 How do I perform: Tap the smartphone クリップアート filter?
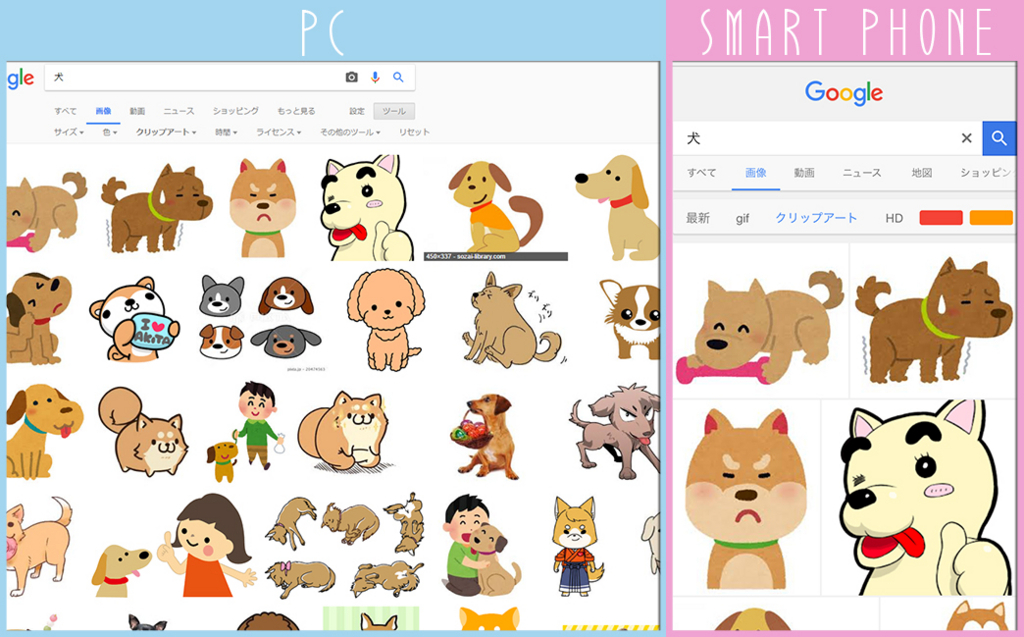816,218
